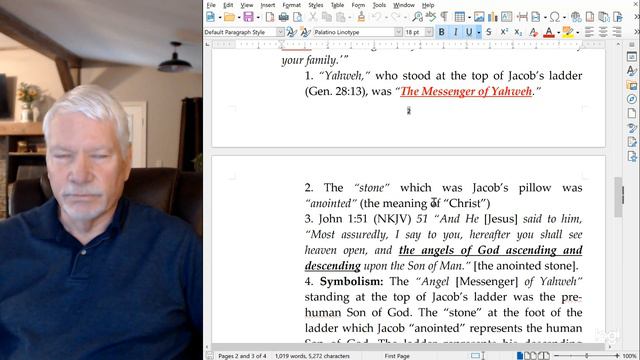Expand the Insert Table dropdown arrow

pos(469,17)
